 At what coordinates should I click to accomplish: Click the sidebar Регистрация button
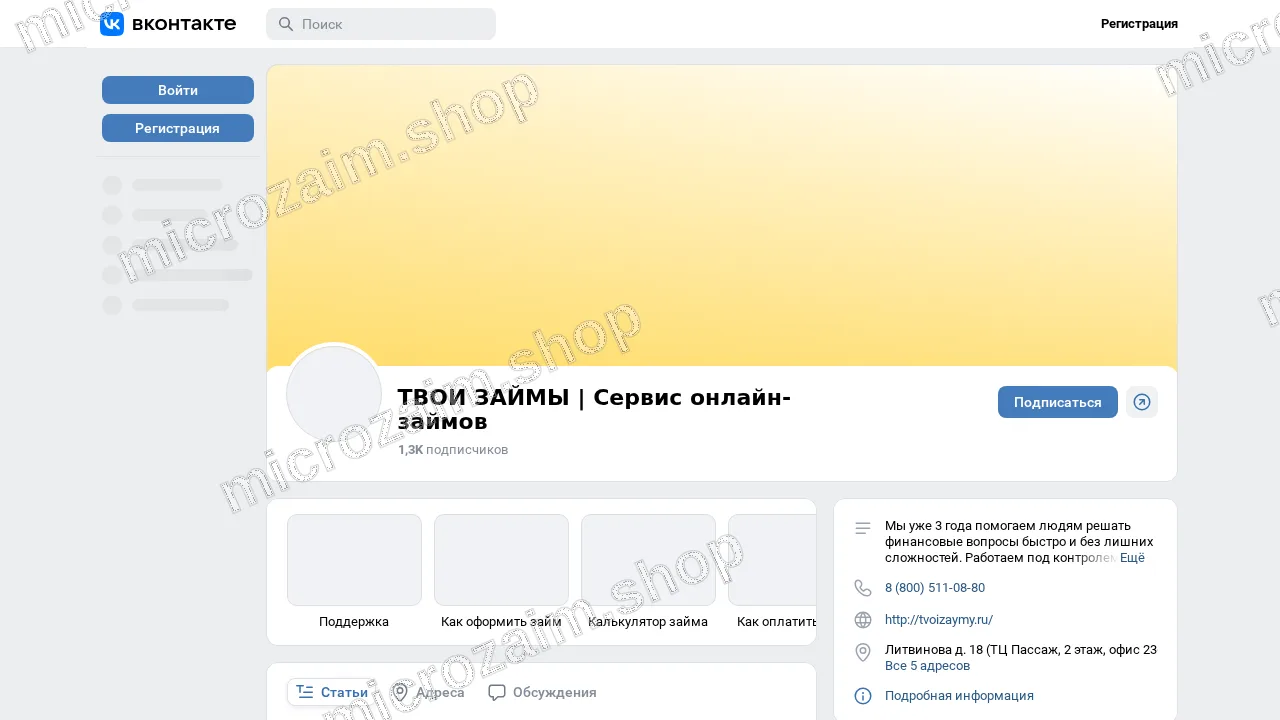[178, 128]
